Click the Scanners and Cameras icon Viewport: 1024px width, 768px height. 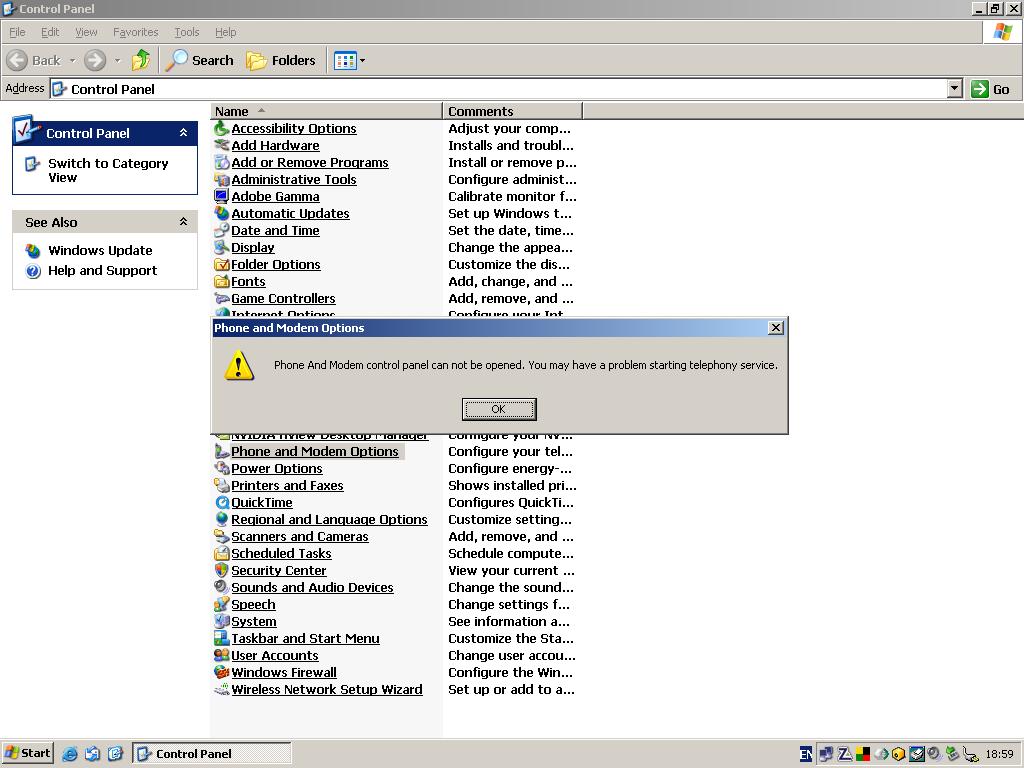tap(222, 536)
